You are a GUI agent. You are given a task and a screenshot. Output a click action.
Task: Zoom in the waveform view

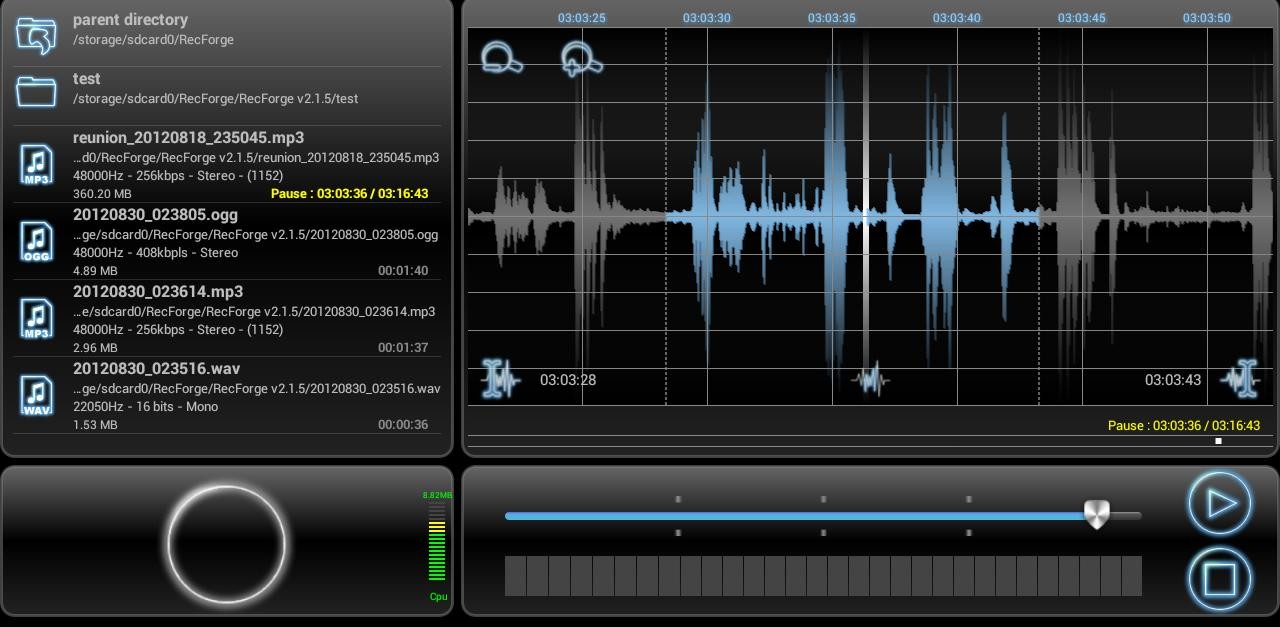(x=581, y=59)
